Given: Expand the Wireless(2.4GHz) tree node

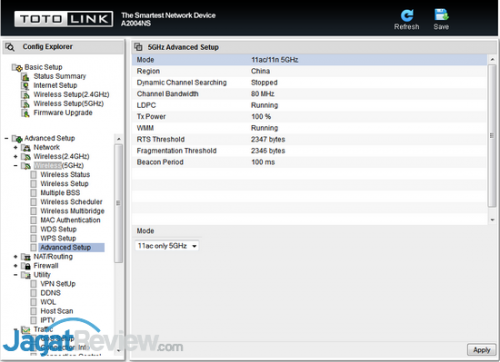Looking at the screenshot, I should coord(15,156).
